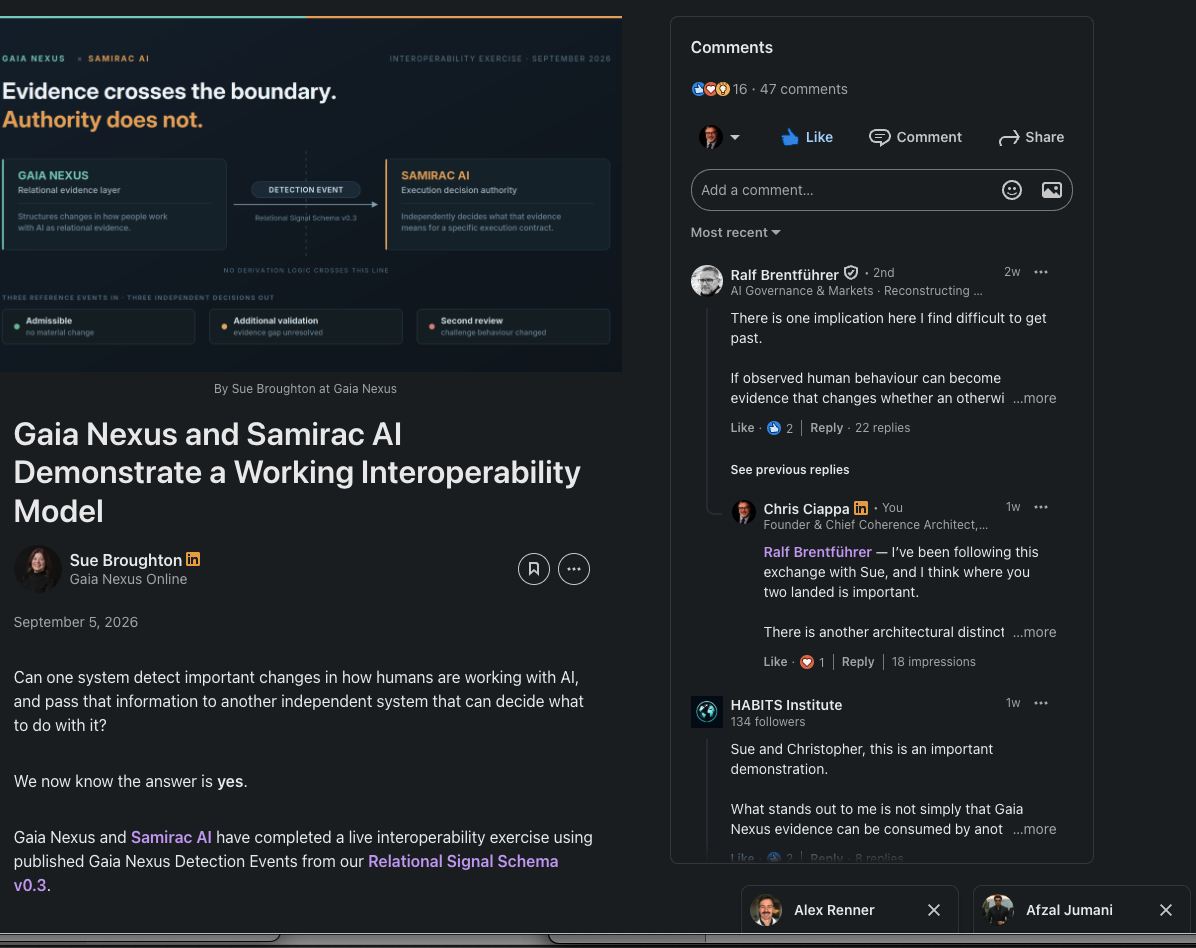Image resolution: width=1196 pixels, height=948 pixels.
Task: Insert an emoji in the comment box
Action: tap(1011, 190)
